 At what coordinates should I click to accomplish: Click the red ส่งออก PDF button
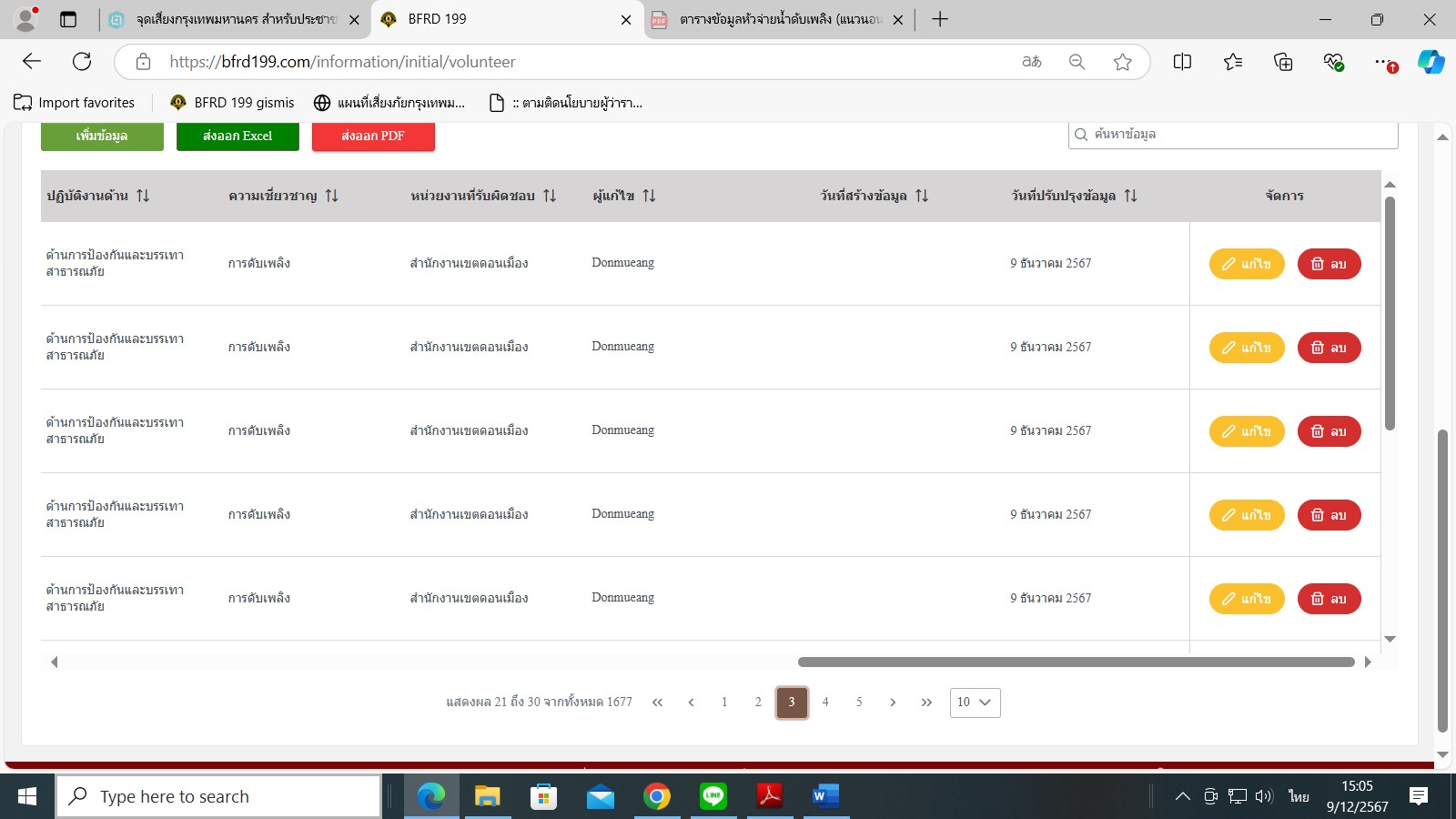coord(373,136)
